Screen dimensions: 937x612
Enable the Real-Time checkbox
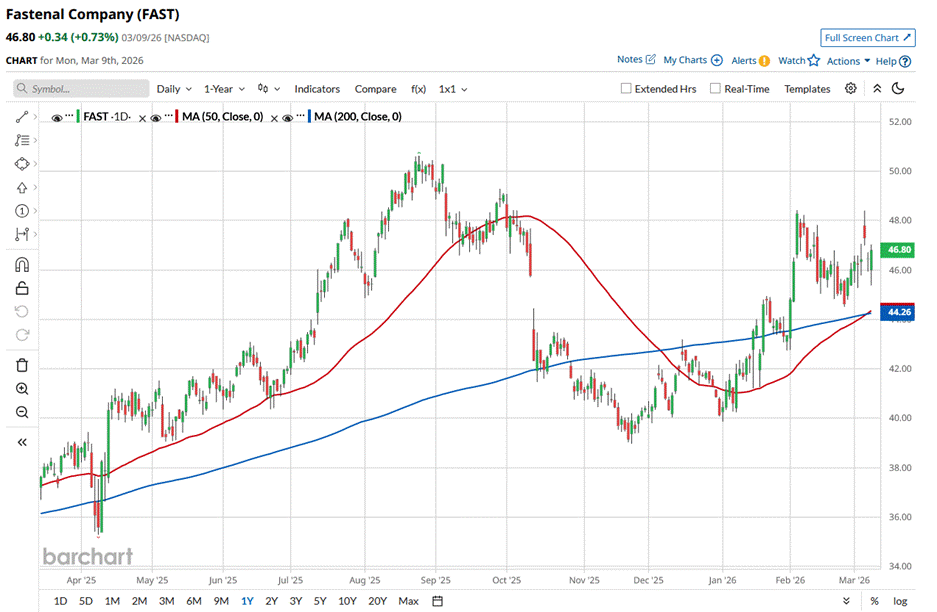(715, 89)
